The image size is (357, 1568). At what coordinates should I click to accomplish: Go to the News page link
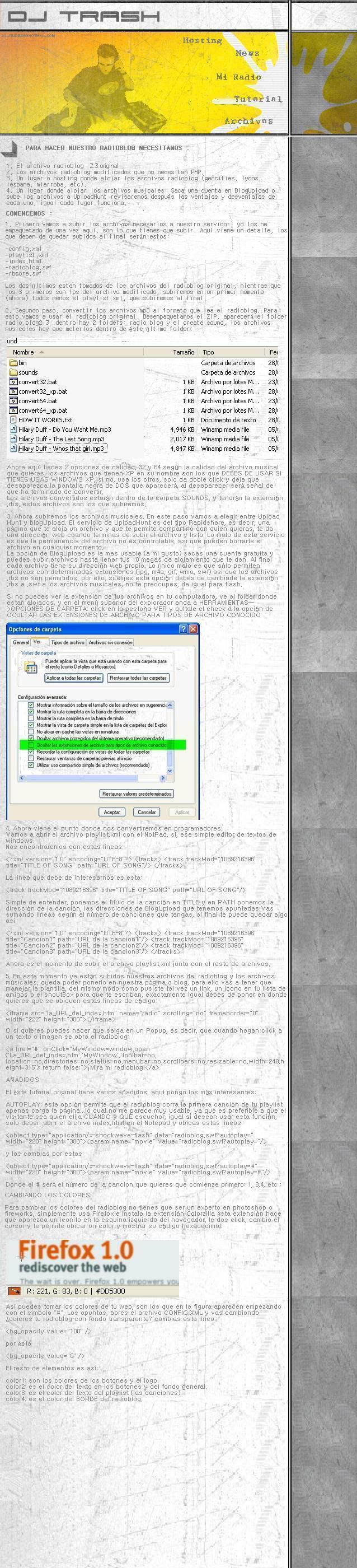(x=247, y=53)
